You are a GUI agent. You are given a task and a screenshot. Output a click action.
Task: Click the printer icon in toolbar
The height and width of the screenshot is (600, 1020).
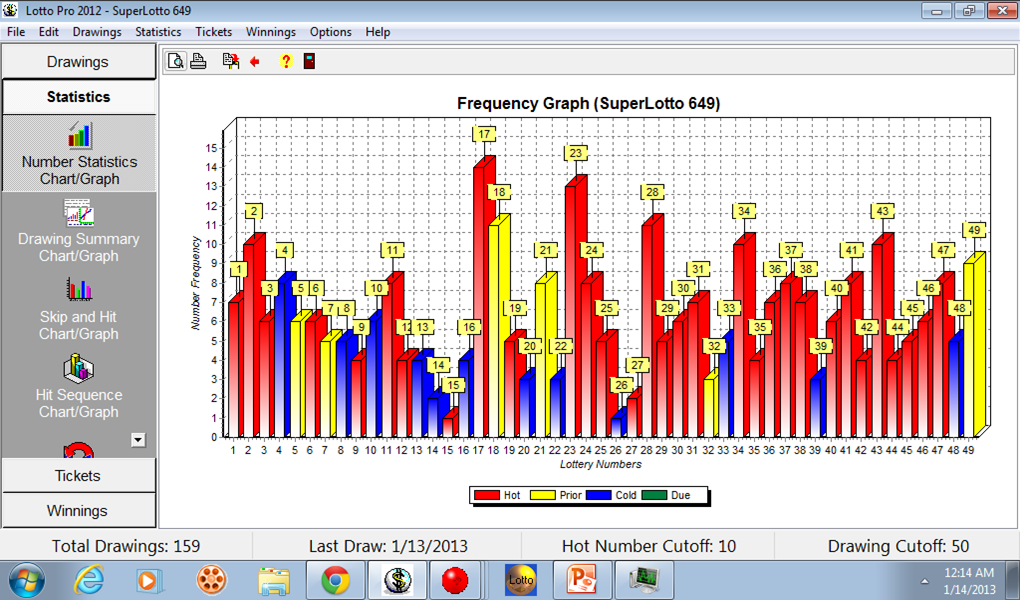point(198,61)
